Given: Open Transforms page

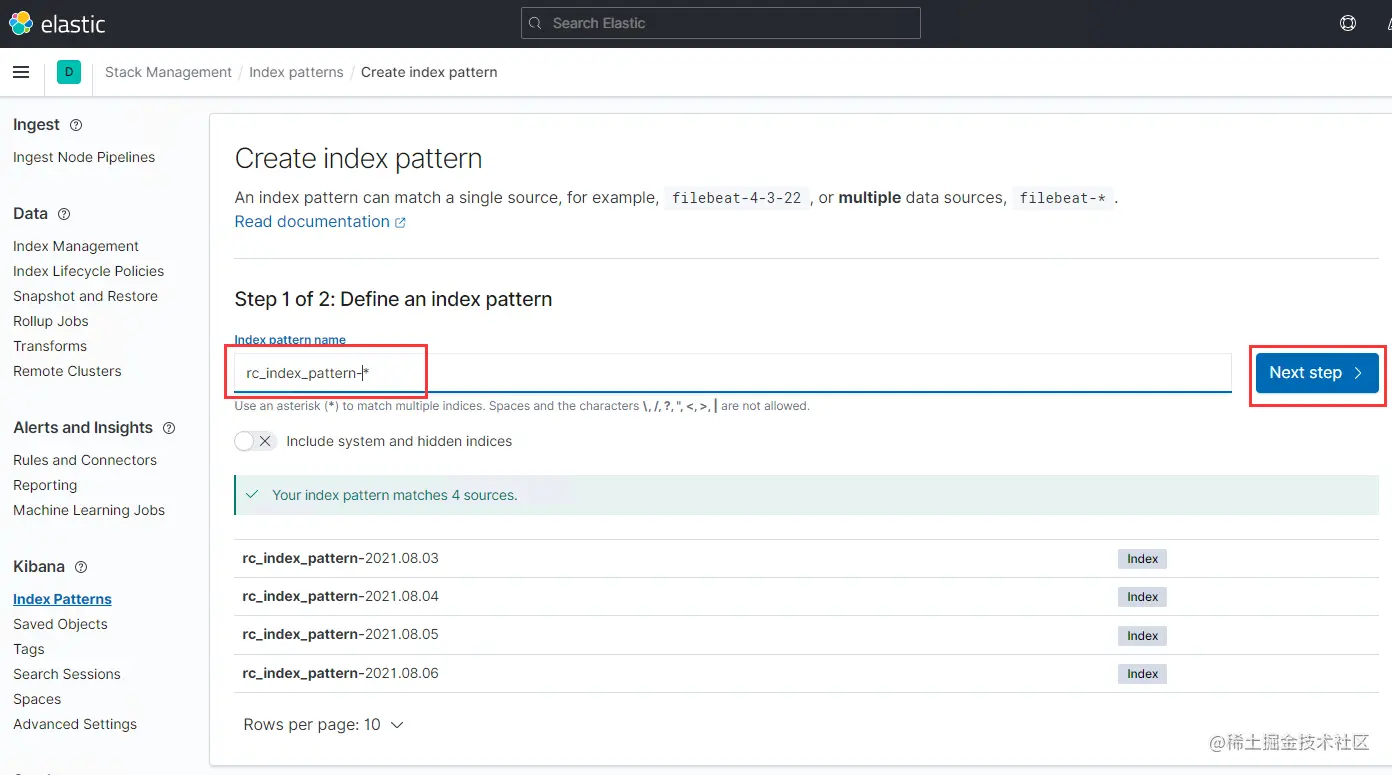Looking at the screenshot, I should (50, 346).
